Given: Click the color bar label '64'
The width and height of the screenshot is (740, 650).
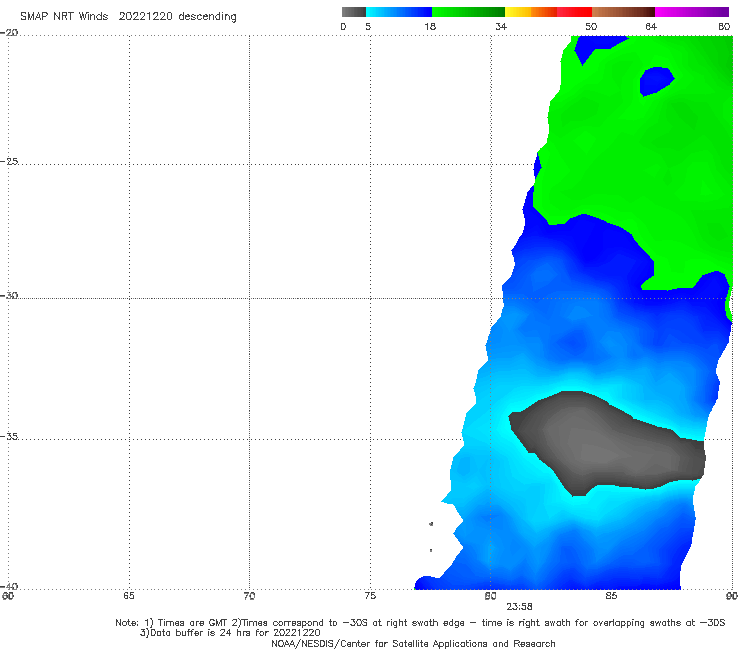Looking at the screenshot, I should [651, 27].
